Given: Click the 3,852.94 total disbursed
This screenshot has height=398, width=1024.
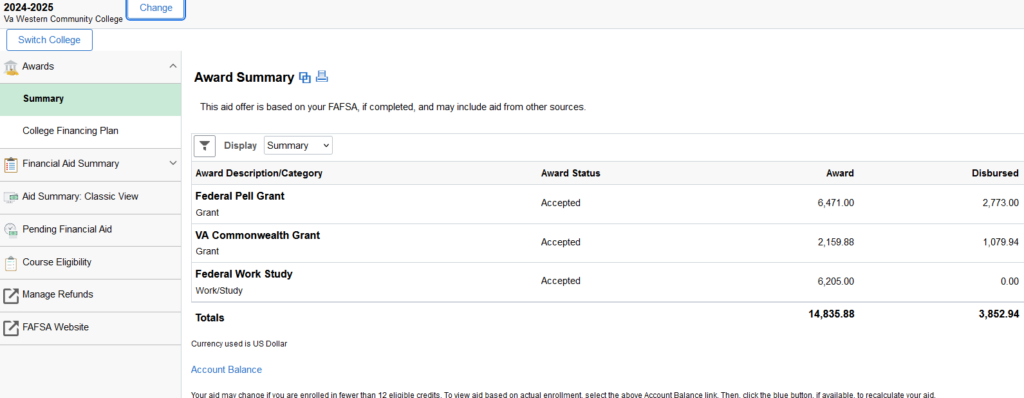Looking at the screenshot, I should tap(999, 314).
